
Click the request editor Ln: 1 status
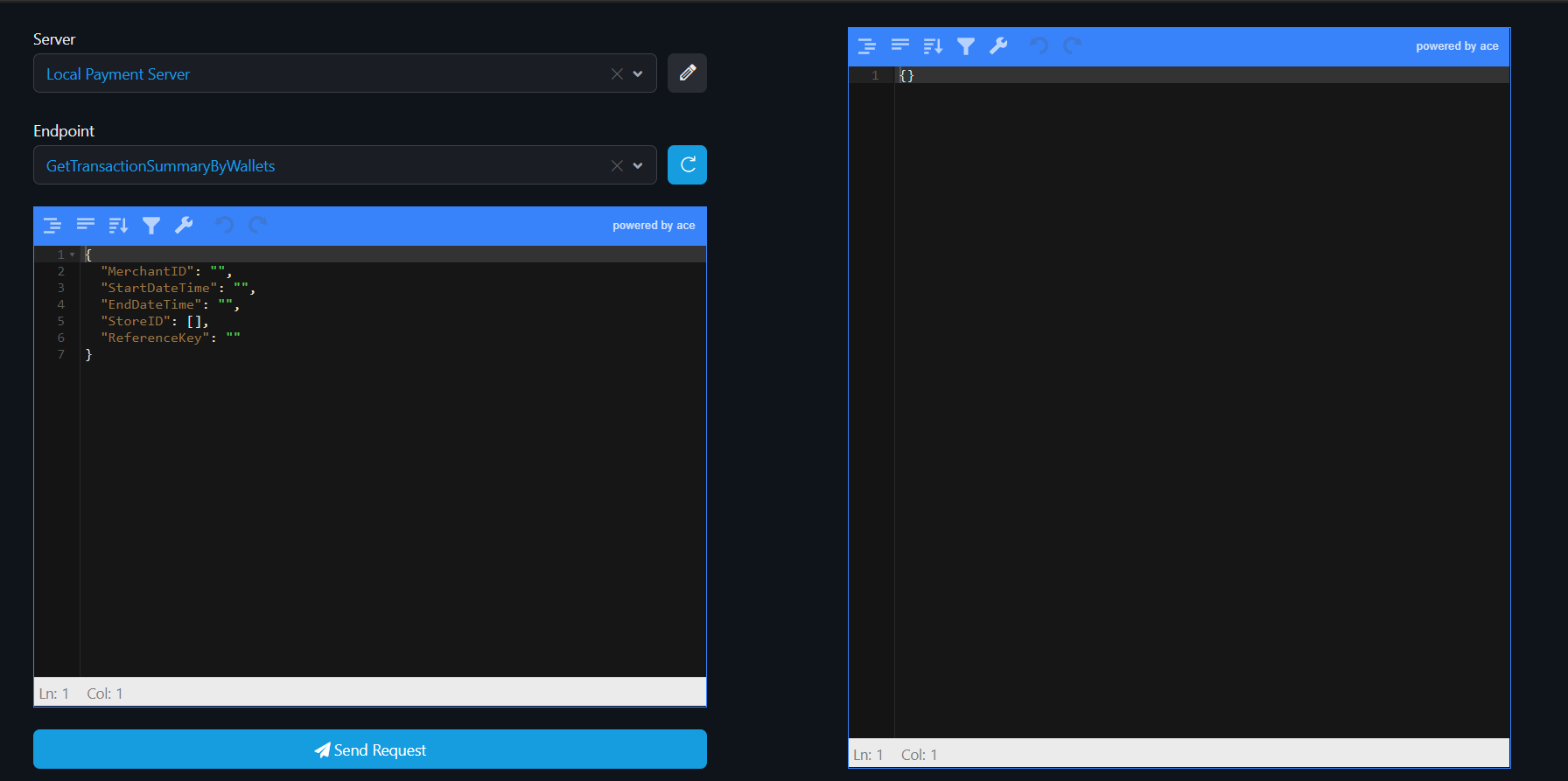(x=53, y=694)
